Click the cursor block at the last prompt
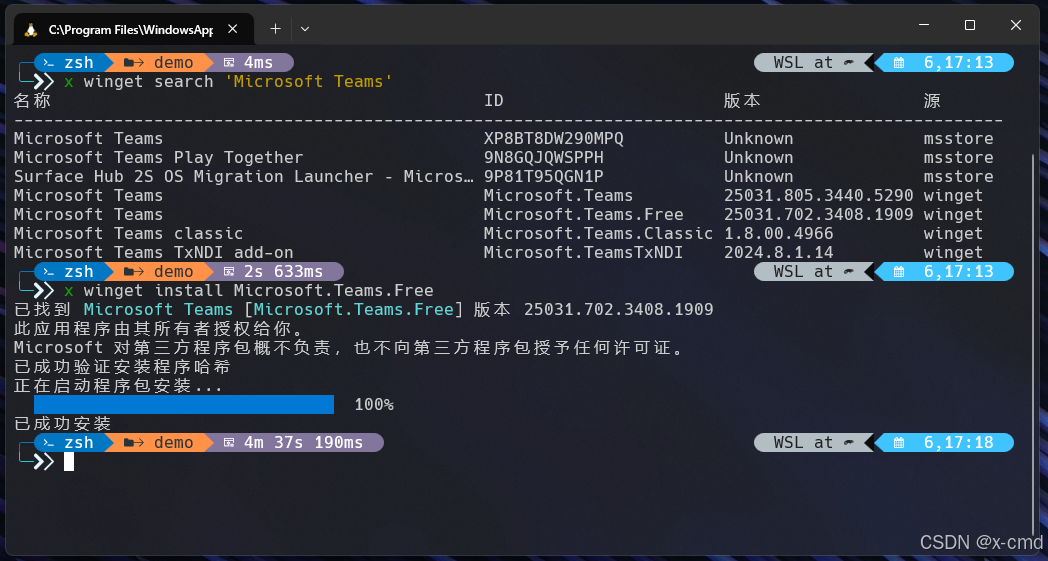Screen dimensions: 1048x561 69,461
